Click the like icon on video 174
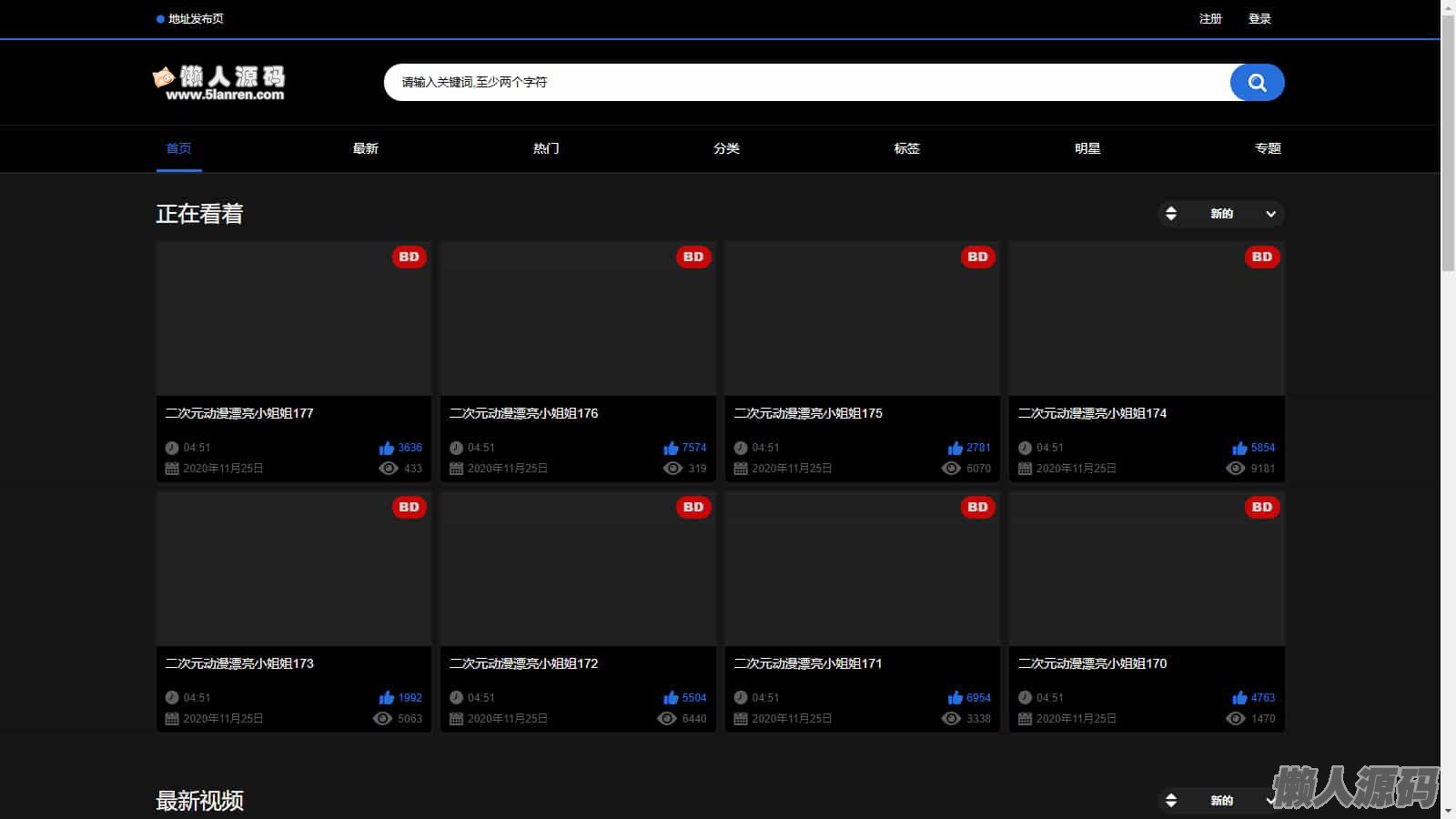The height and width of the screenshot is (819, 1456). (1239, 448)
